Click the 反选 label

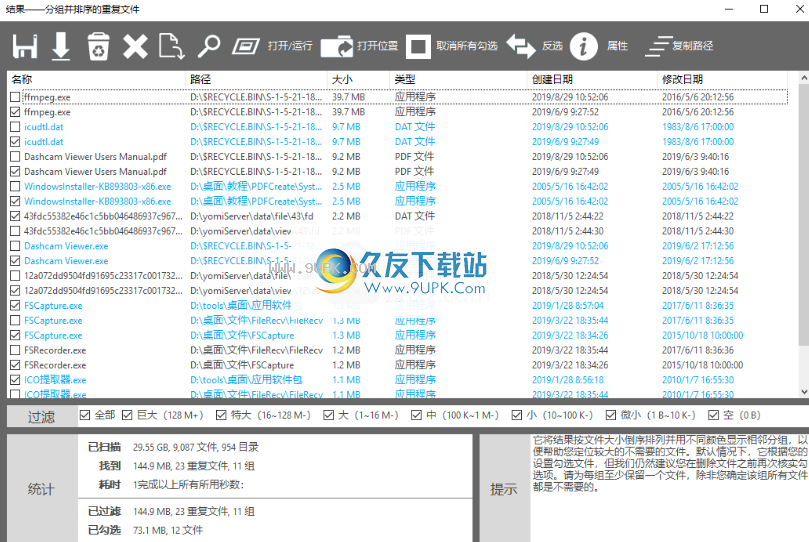[x=552, y=46]
